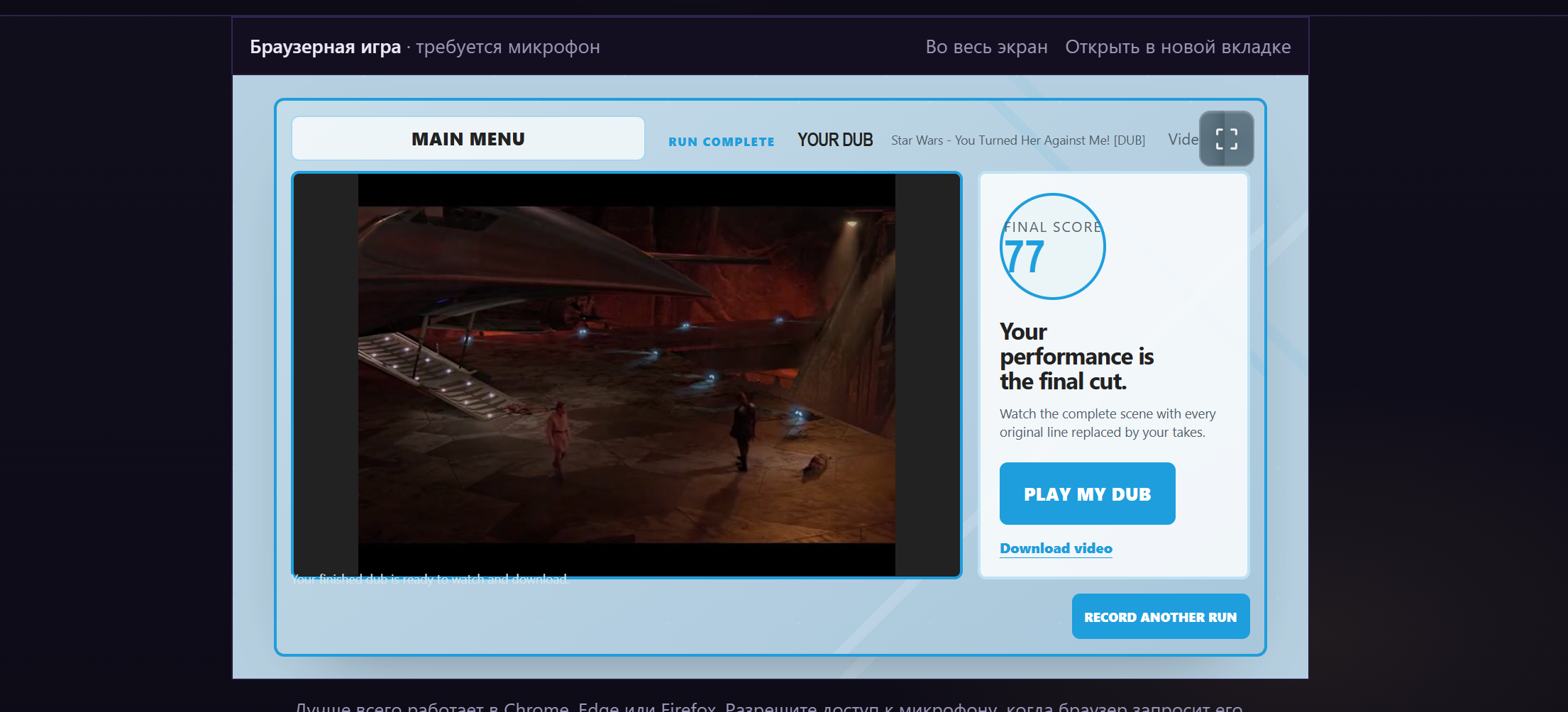
Task: Click "Your performance is the final cut." heading
Action: point(1077,357)
